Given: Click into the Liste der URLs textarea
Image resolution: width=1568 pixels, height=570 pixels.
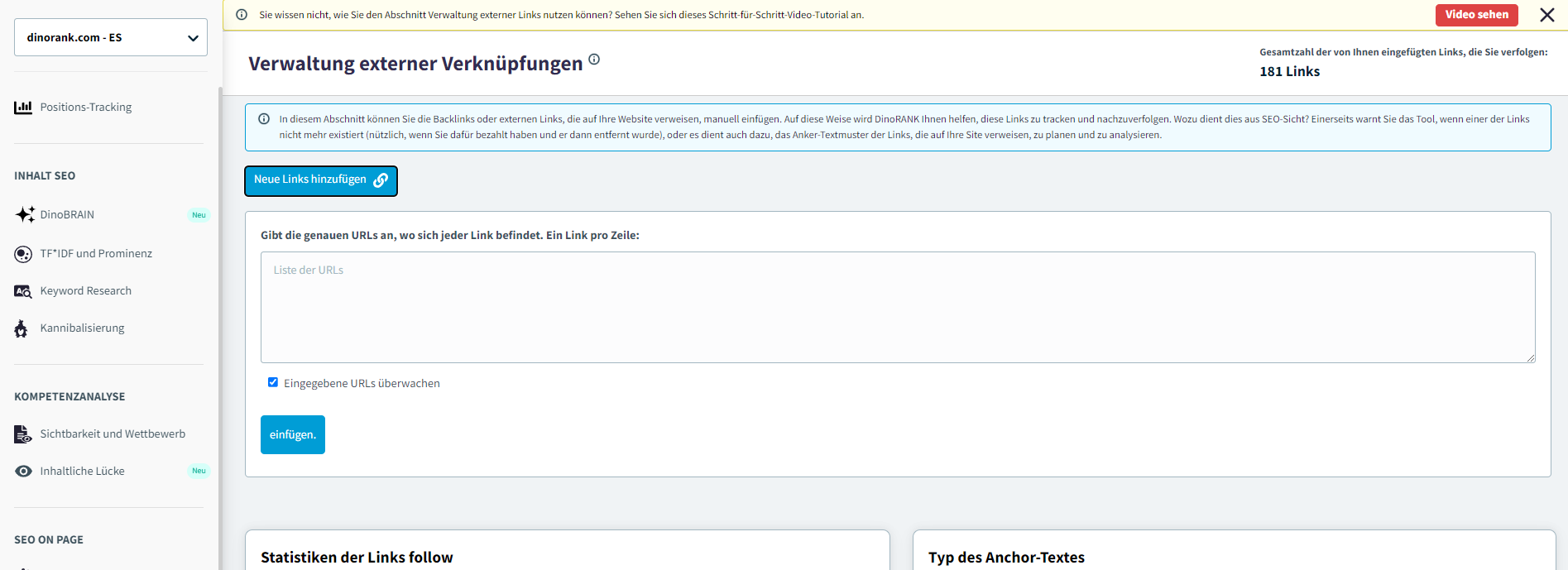Looking at the screenshot, I should point(897,307).
